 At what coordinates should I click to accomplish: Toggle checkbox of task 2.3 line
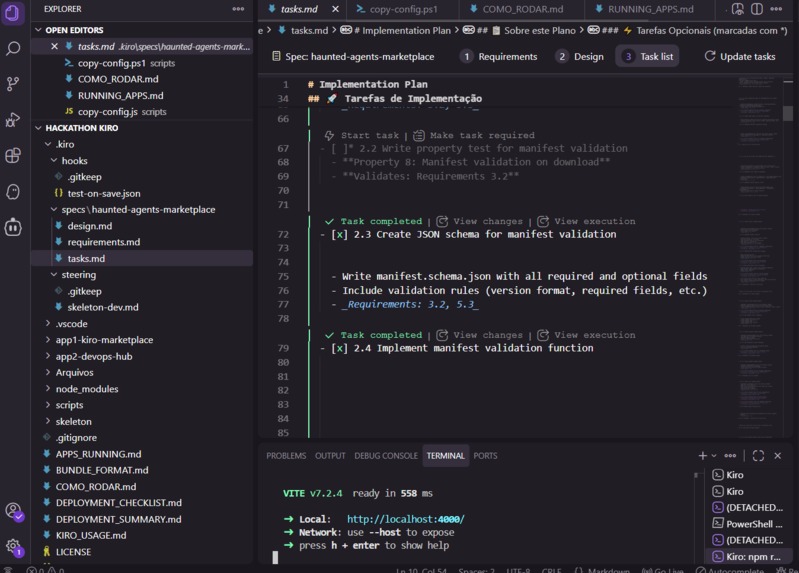pos(339,234)
